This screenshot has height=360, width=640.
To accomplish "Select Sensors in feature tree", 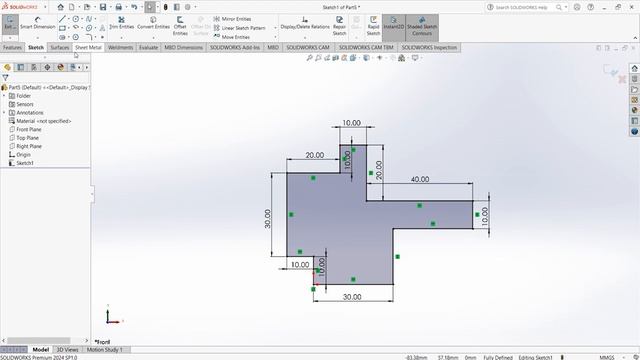I will tap(21, 104).
